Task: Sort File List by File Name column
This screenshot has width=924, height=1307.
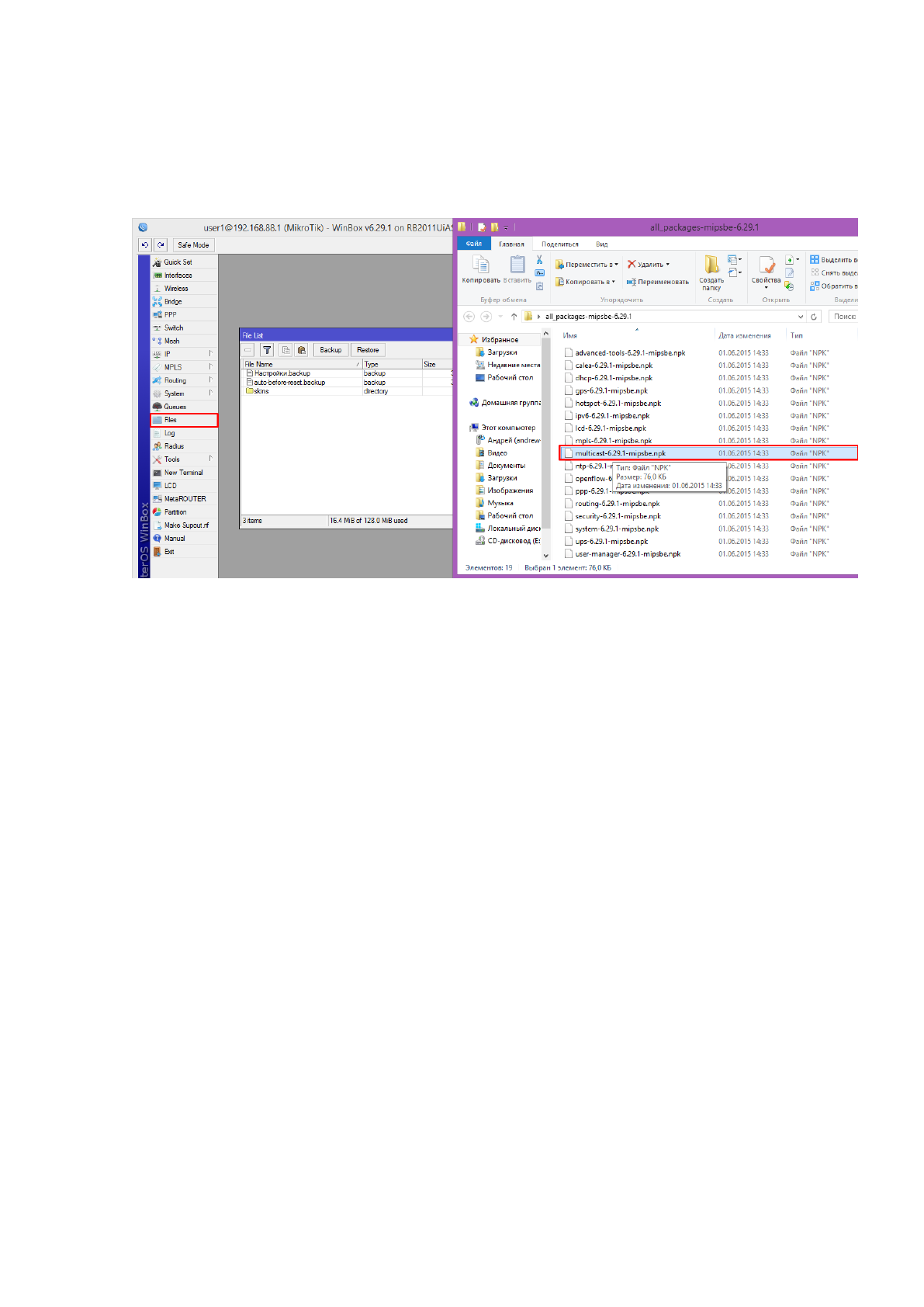Action: pos(303,364)
